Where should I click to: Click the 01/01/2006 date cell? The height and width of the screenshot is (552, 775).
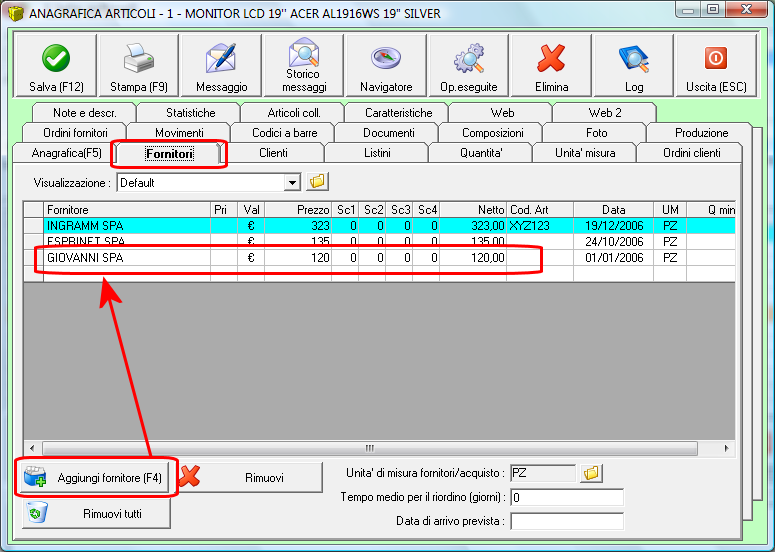pos(614,257)
